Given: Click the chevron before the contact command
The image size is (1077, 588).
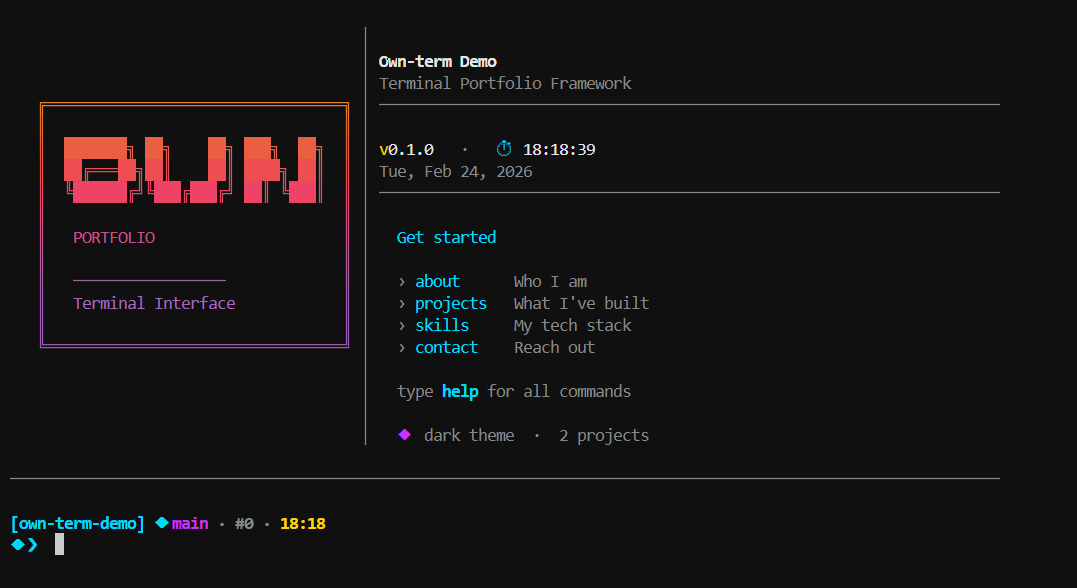Looking at the screenshot, I should pos(401,347).
